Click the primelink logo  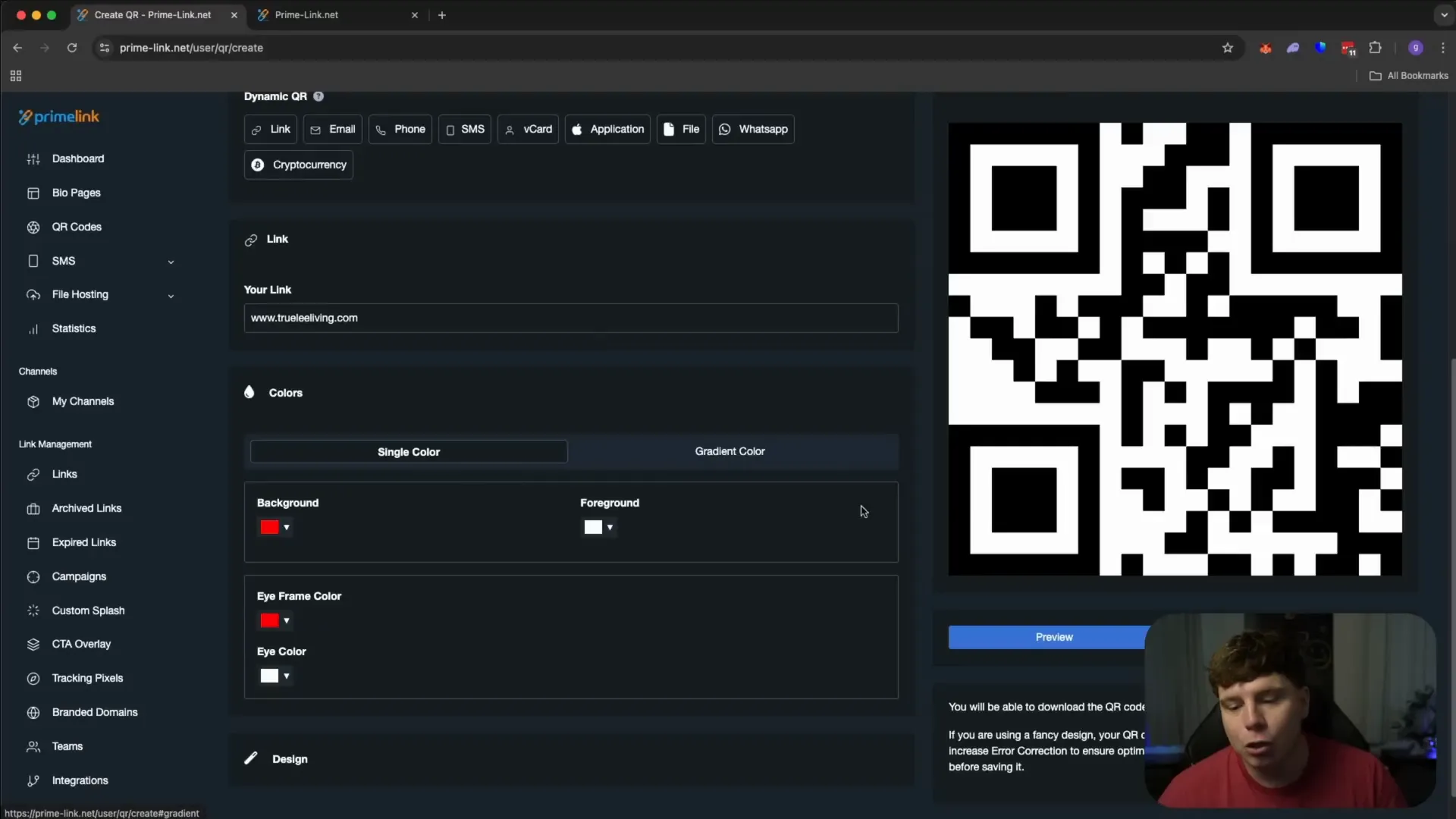59,117
